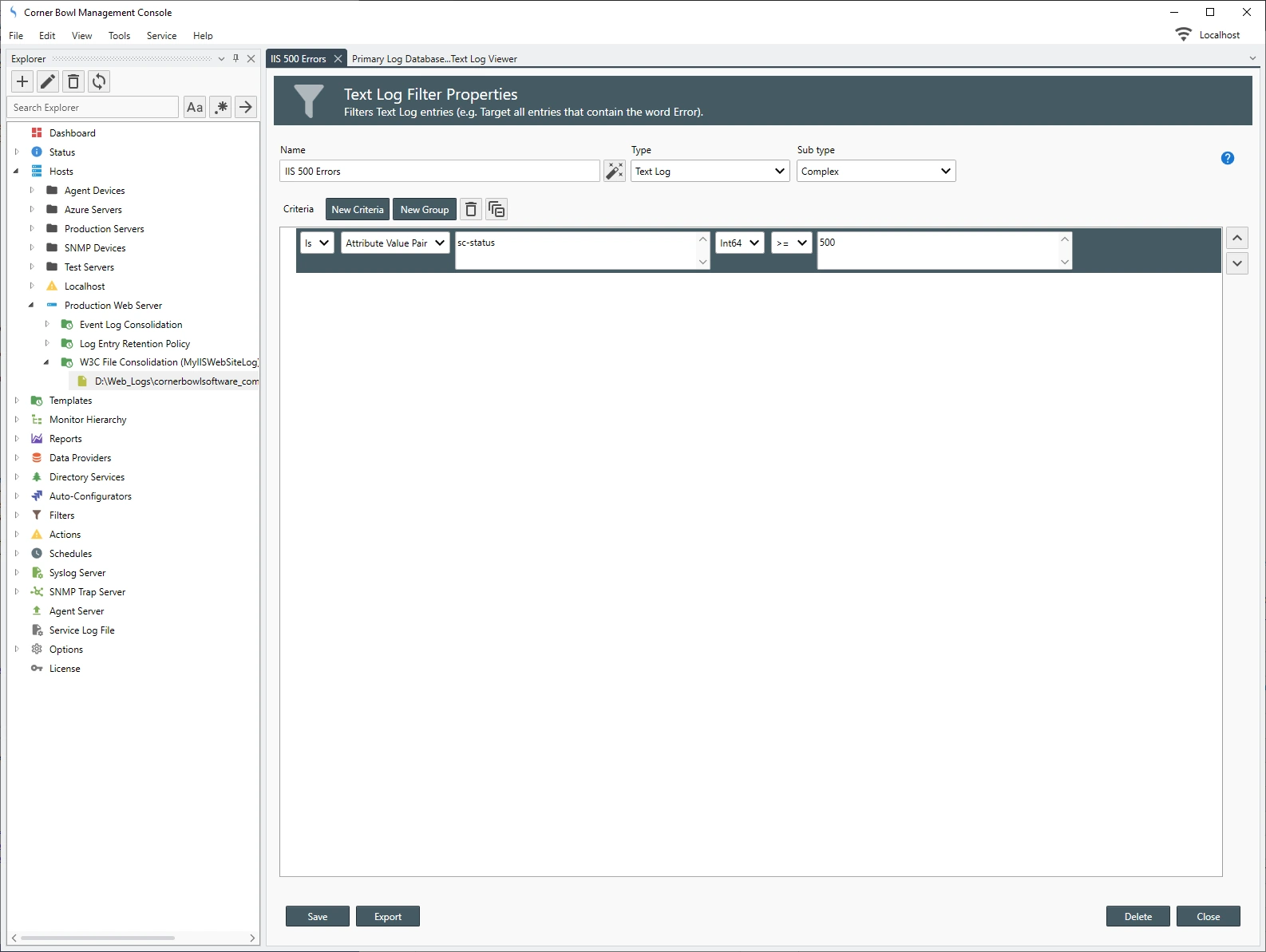This screenshot has width=1266, height=952.
Task: Toggle the wildcard asterisk search option
Action: pyautogui.click(x=221, y=108)
